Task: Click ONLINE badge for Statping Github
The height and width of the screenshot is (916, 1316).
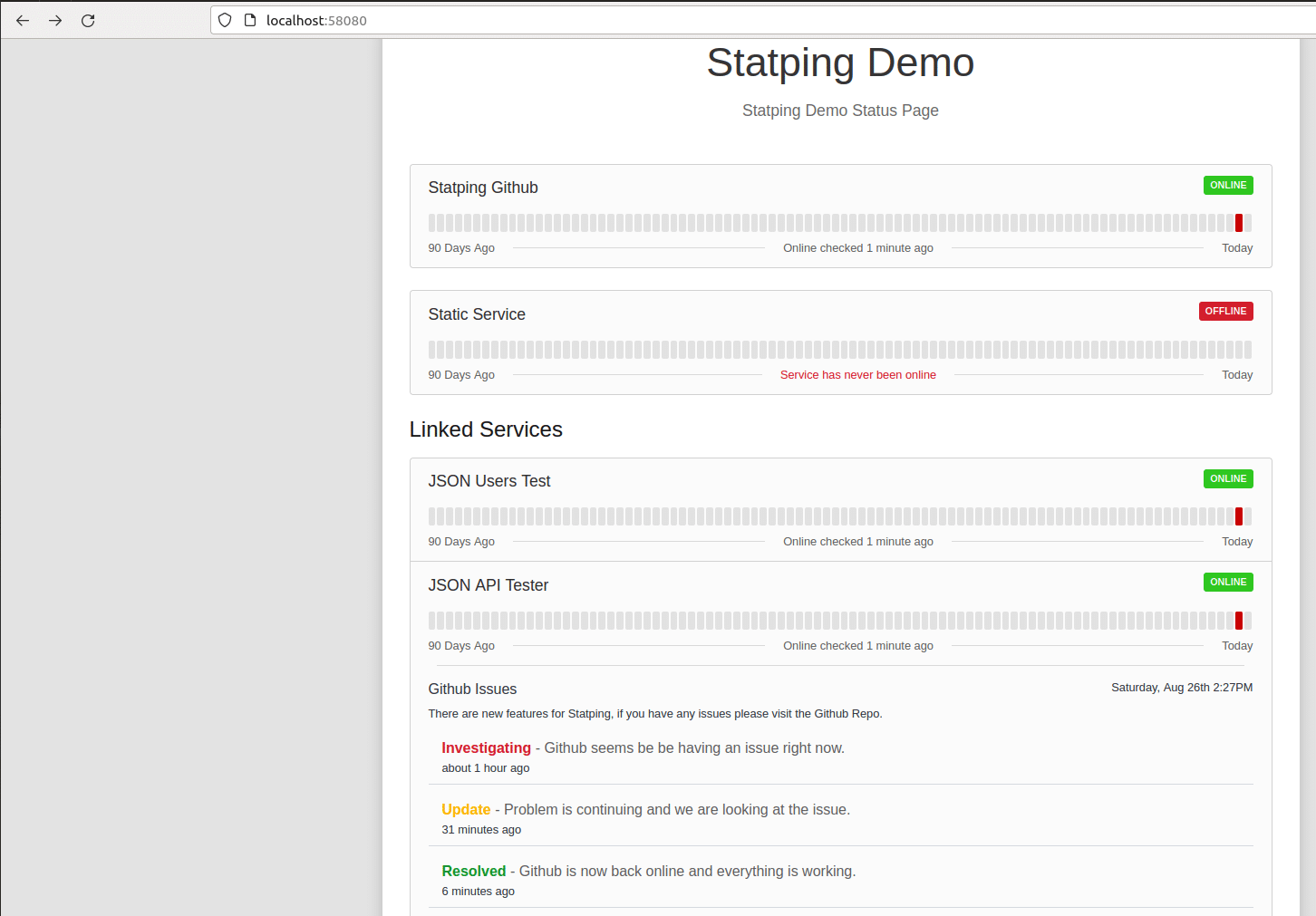Action: pos(1227,185)
